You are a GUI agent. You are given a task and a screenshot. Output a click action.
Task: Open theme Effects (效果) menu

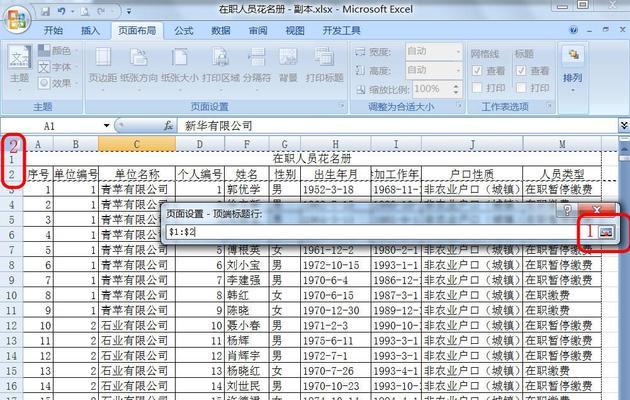coord(56,83)
